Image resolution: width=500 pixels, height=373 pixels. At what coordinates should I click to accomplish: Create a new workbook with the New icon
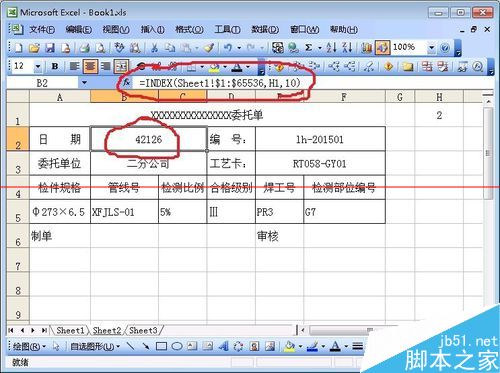(x=19, y=48)
